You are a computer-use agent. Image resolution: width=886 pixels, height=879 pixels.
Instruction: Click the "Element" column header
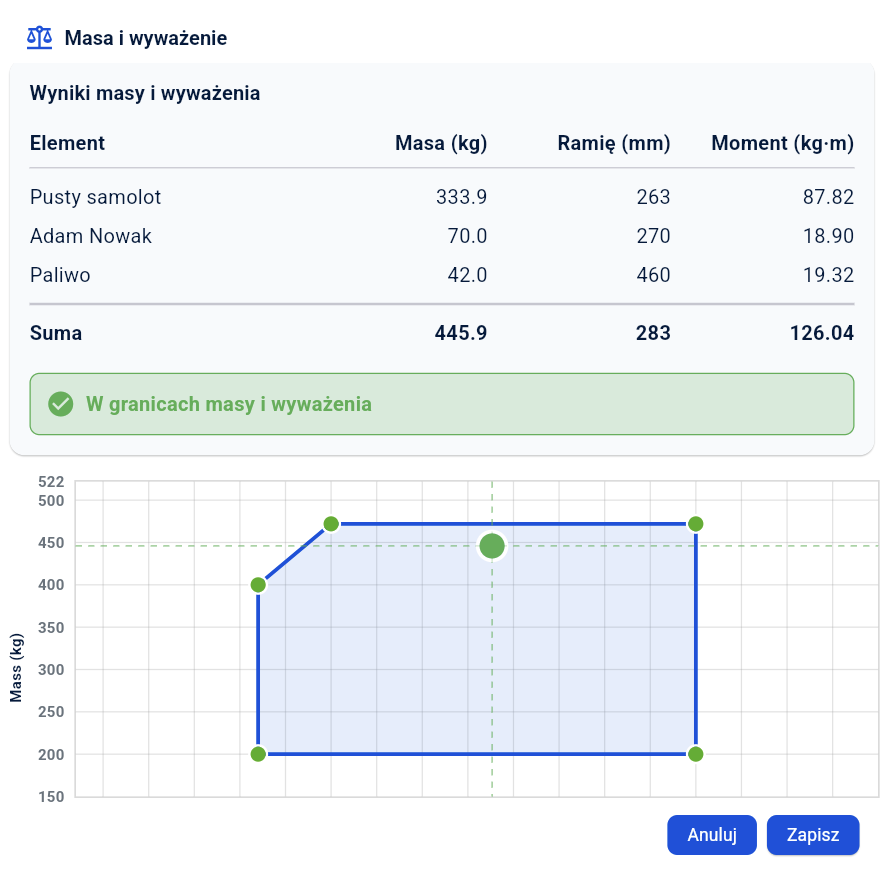pyautogui.click(x=67, y=143)
